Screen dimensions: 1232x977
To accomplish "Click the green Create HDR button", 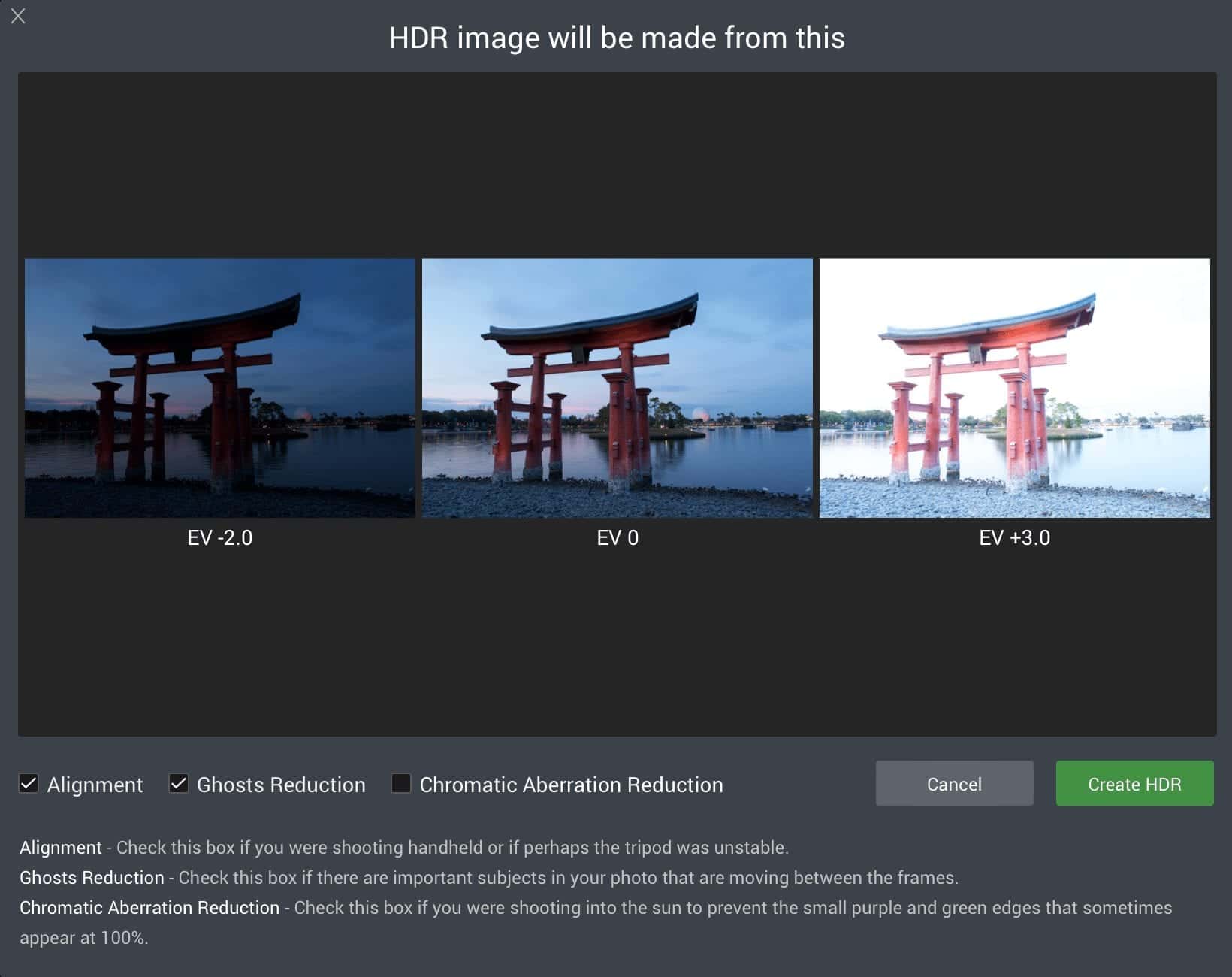I will pos(1134,783).
